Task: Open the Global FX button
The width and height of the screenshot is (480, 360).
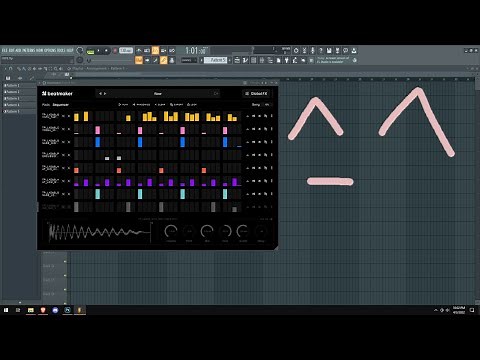Action: (256, 94)
